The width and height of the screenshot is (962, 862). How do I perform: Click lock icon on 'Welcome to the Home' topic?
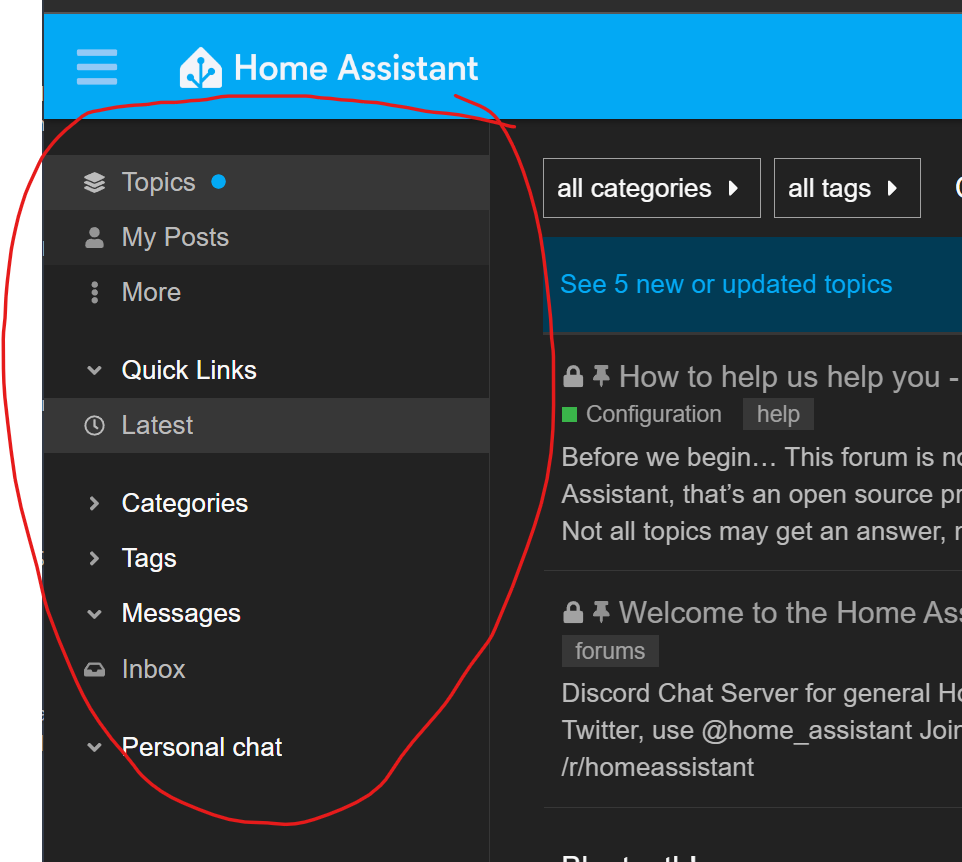point(573,612)
